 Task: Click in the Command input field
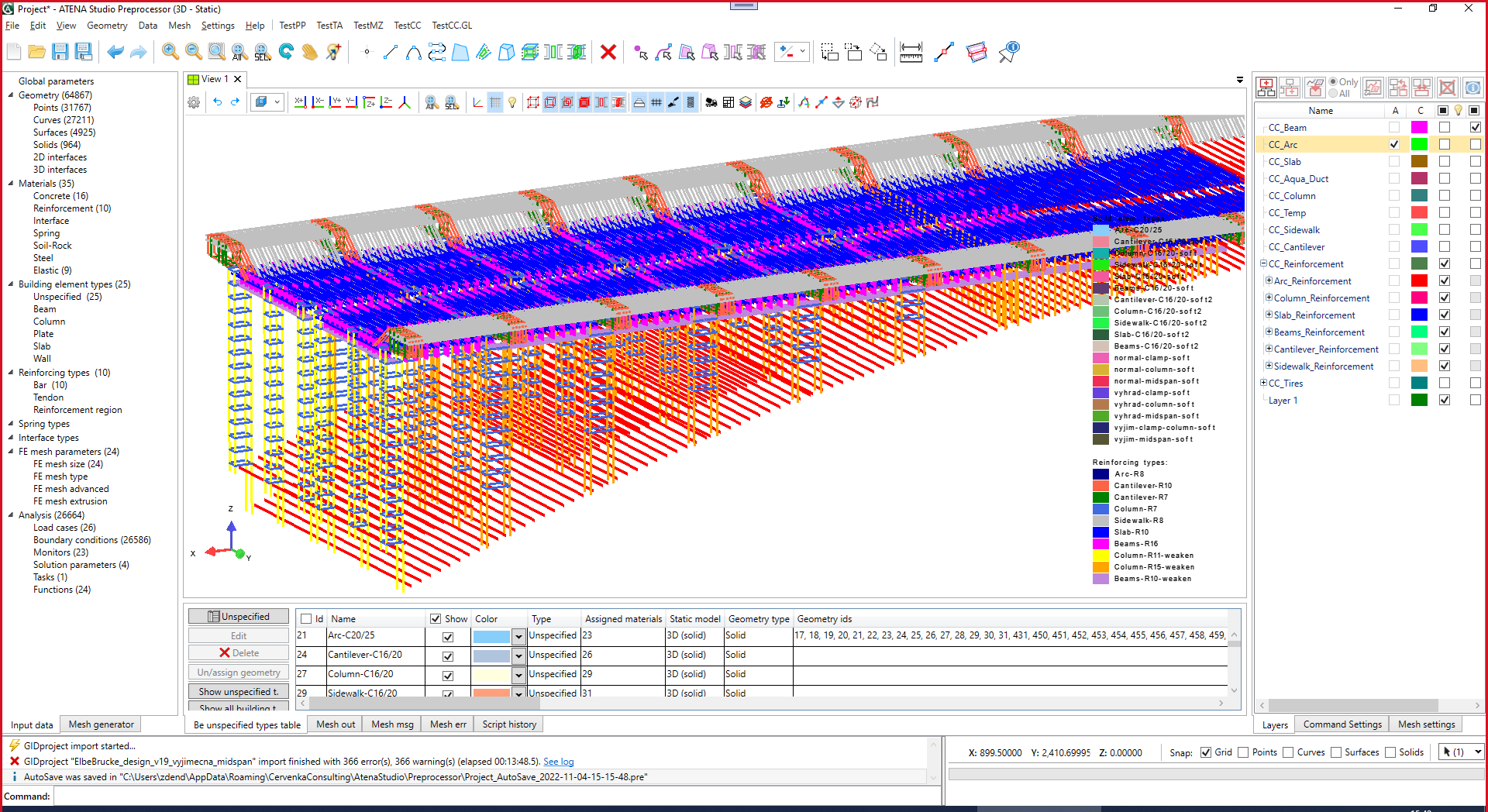[496, 797]
